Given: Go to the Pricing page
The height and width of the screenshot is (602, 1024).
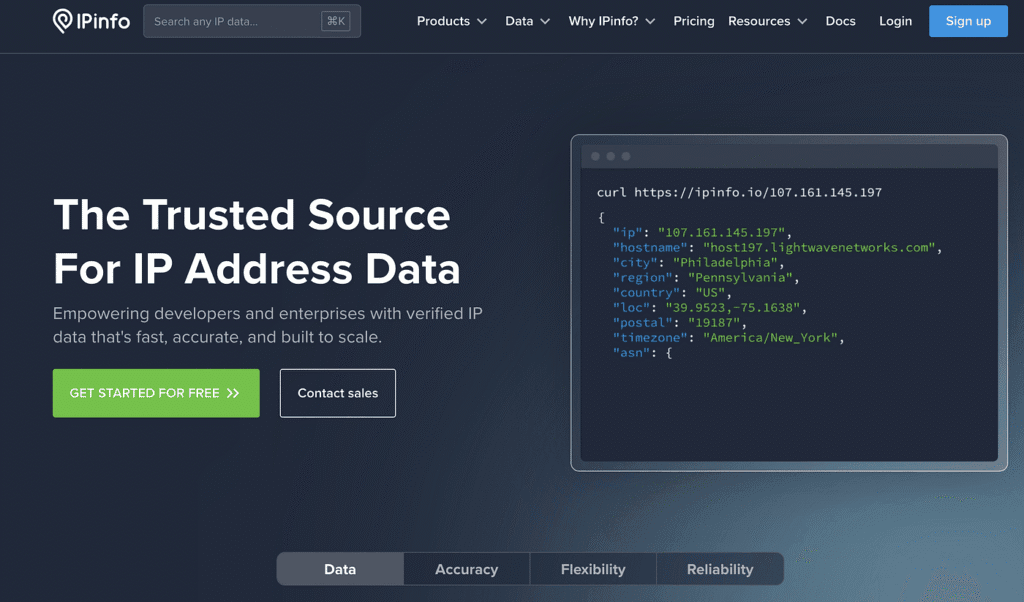Looking at the screenshot, I should [x=694, y=21].
